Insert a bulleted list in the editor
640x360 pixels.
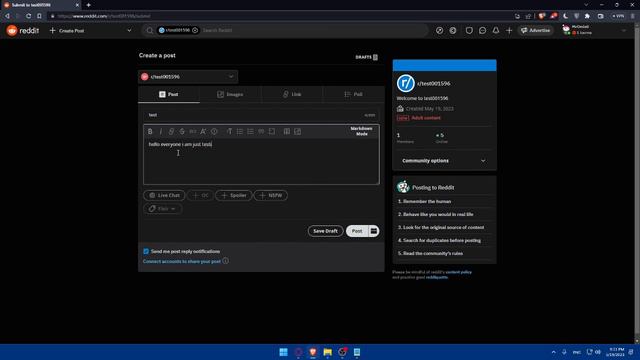point(240,131)
